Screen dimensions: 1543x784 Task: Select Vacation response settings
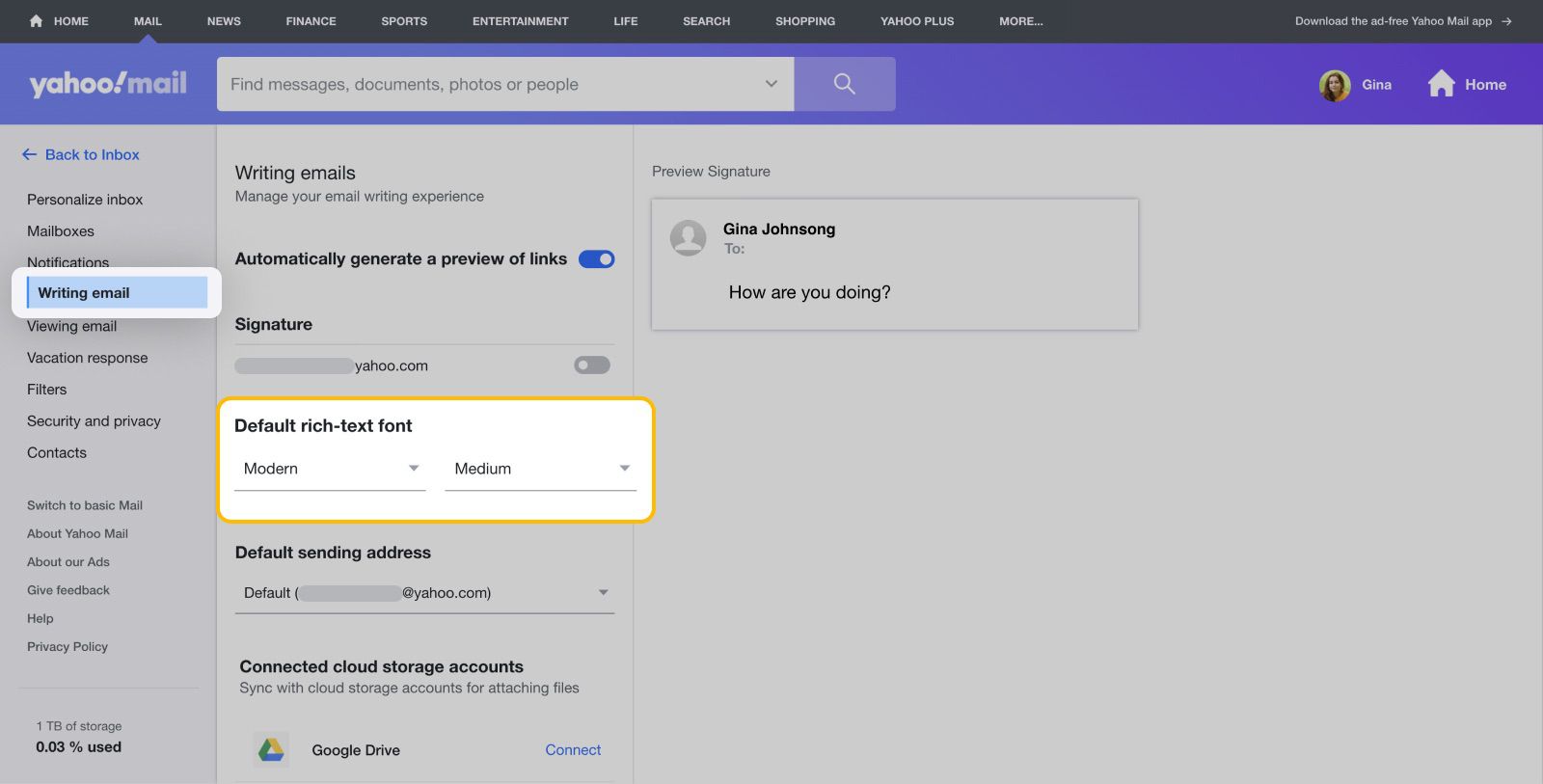click(88, 358)
